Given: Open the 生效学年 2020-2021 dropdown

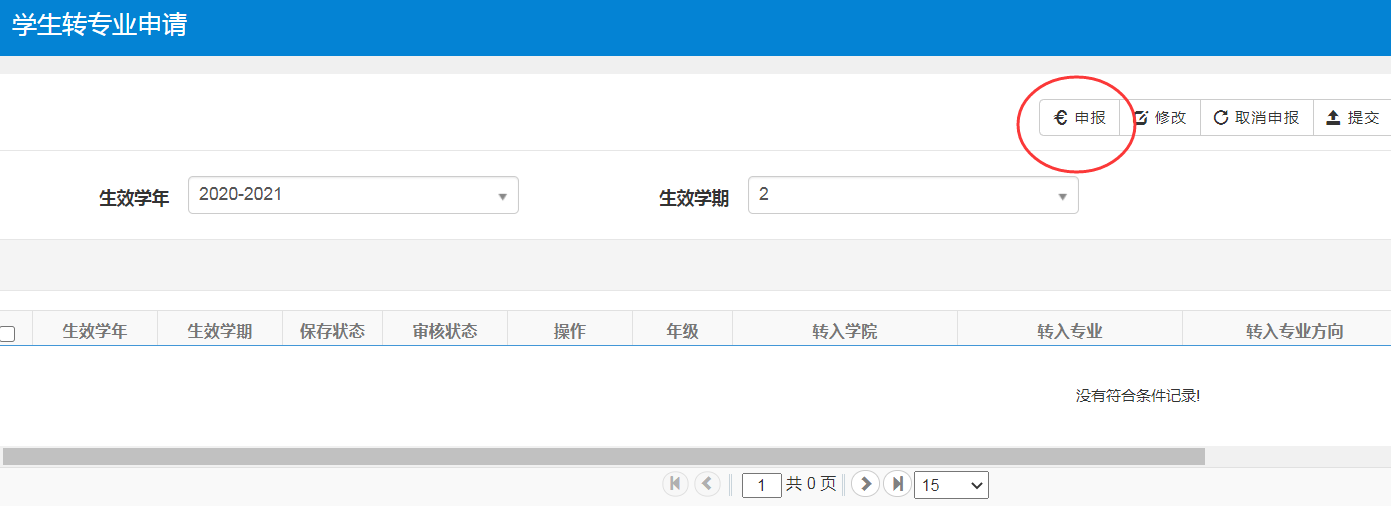Looking at the screenshot, I should pyautogui.click(x=353, y=195).
